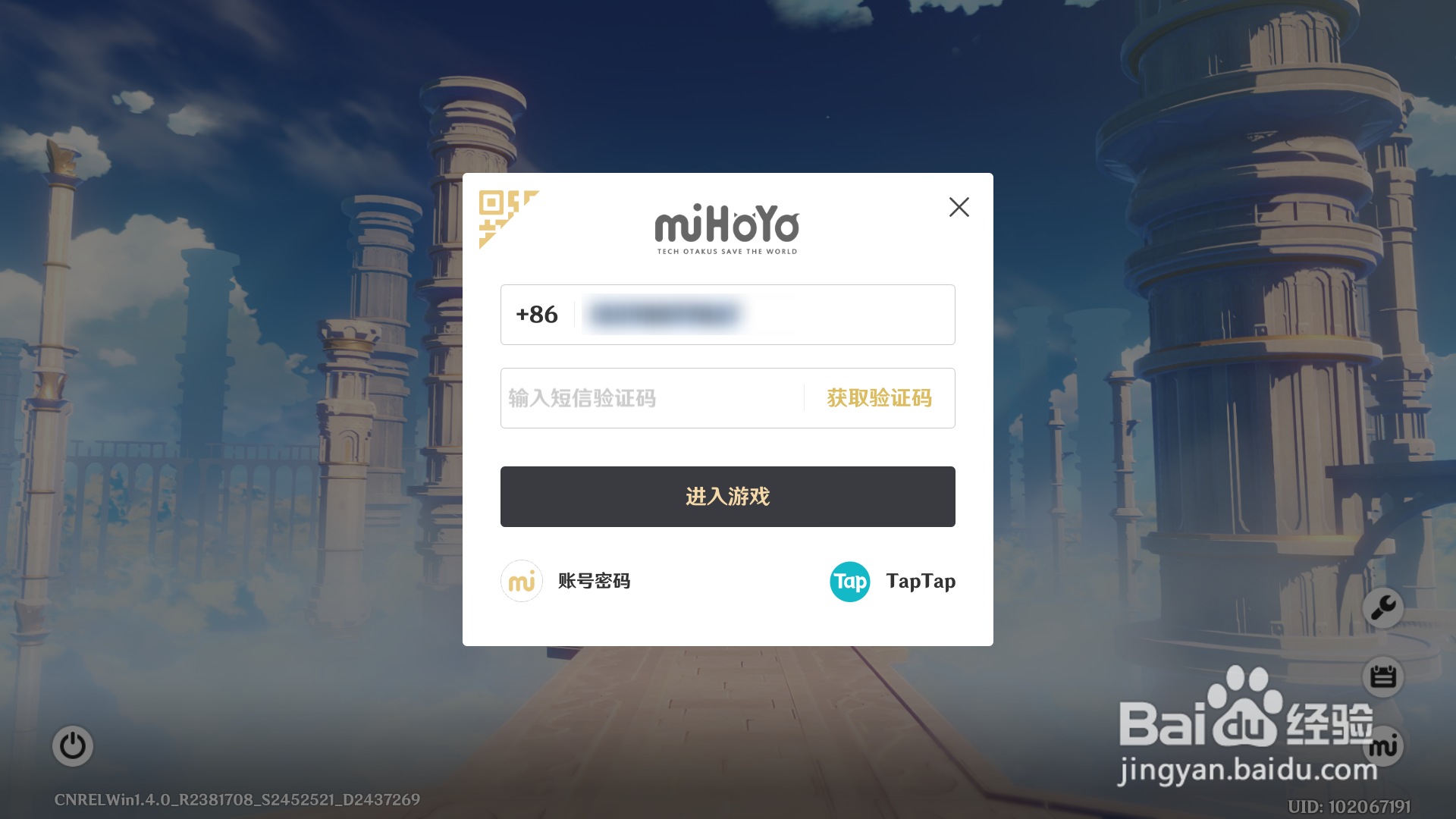
Task: Request code via 获取验证码
Action: (x=879, y=398)
